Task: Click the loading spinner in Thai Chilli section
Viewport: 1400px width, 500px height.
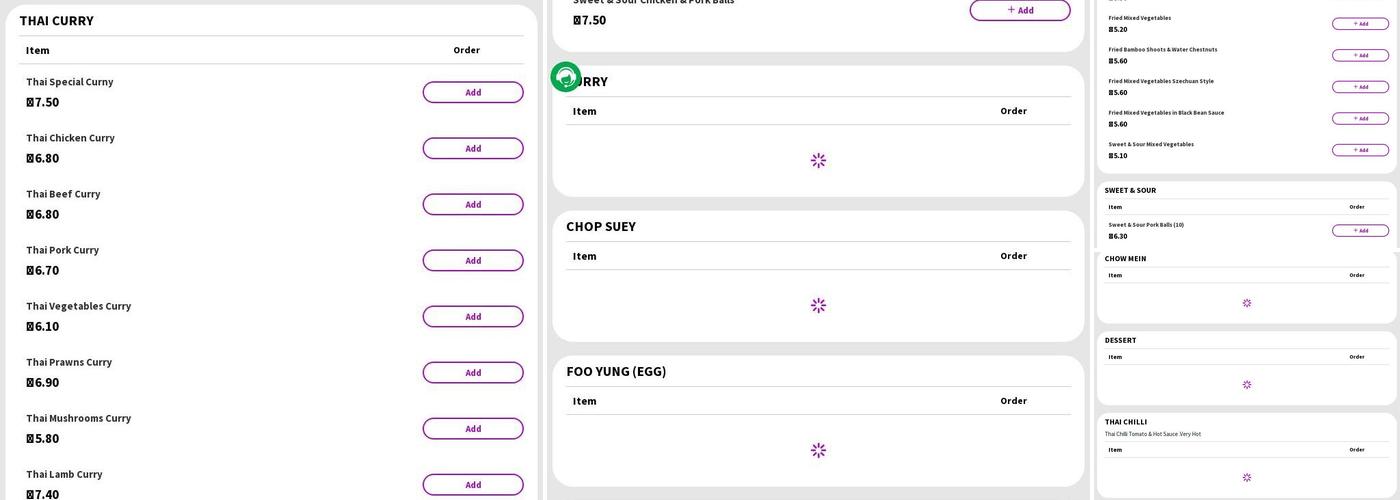Action: click(x=1246, y=477)
